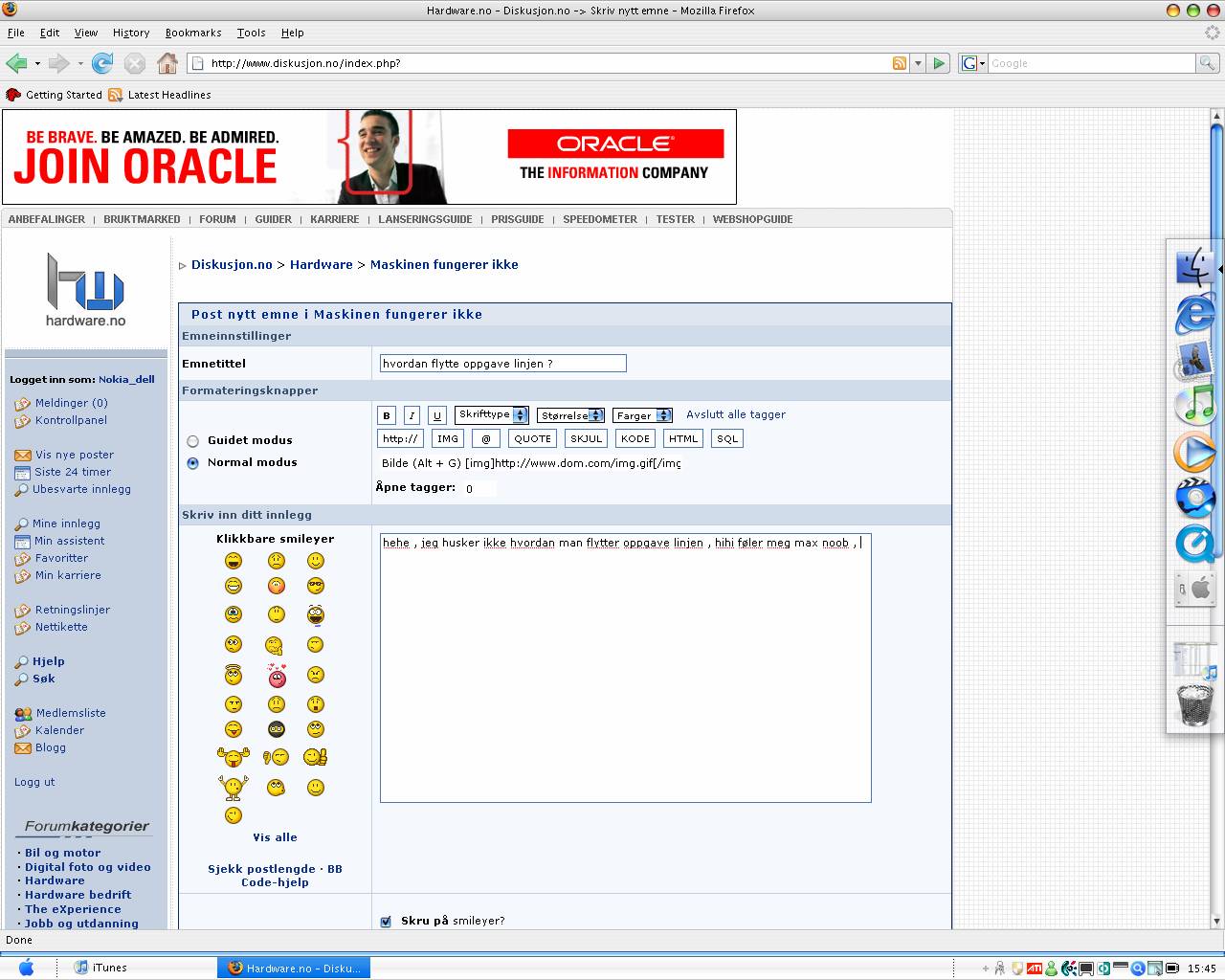Screen dimensions: 1225x980
Task: Insert the thinking smiley with hand on chin
Action: (275, 645)
